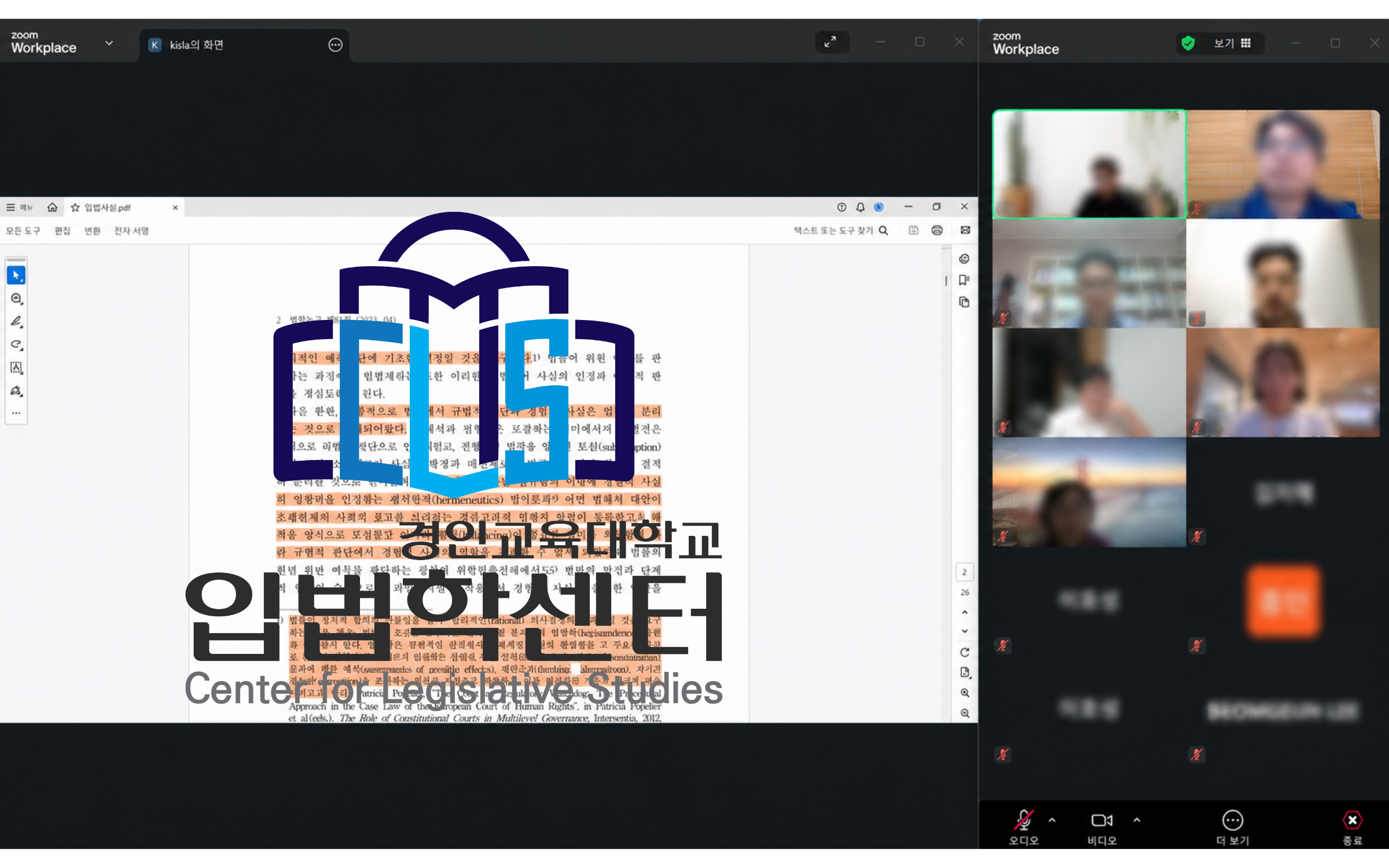Unmute microphone with the 오디오 button

(1024, 827)
